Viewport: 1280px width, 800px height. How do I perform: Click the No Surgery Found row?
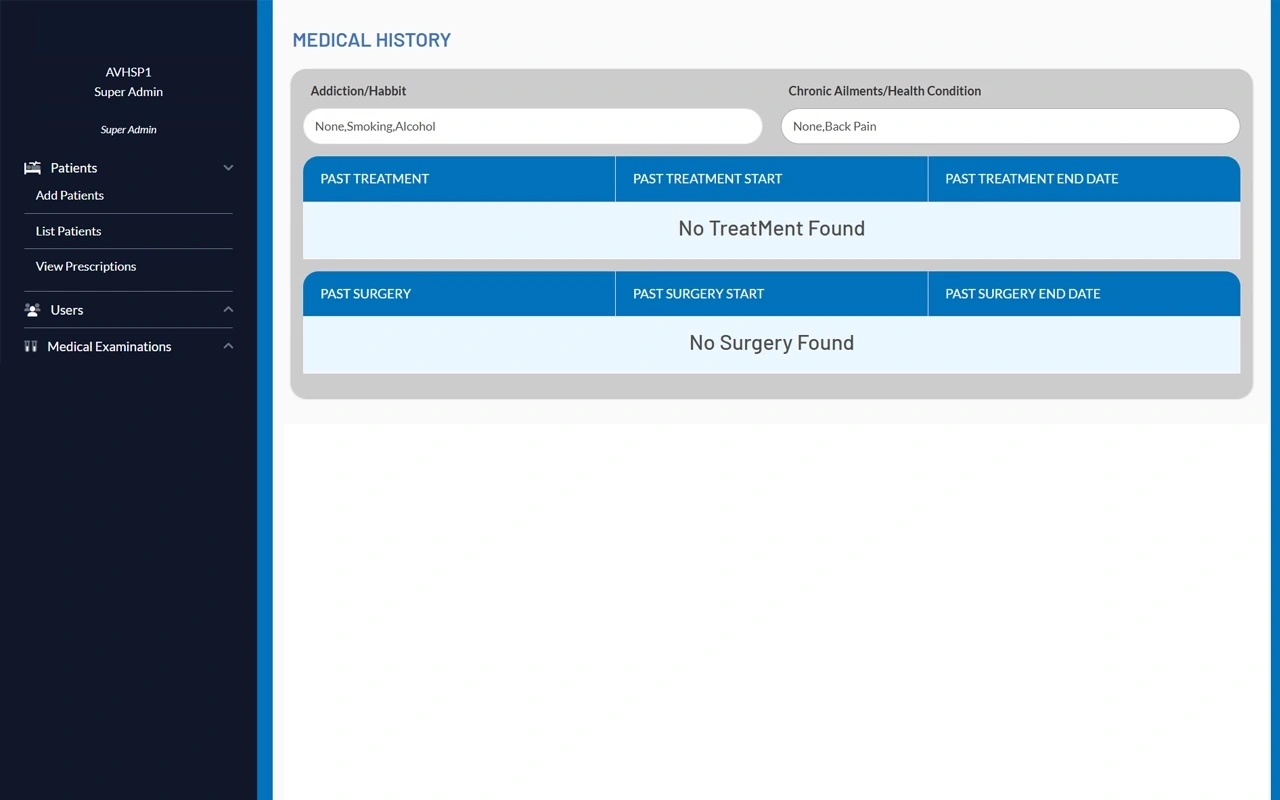pyautogui.click(x=771, y=343)
